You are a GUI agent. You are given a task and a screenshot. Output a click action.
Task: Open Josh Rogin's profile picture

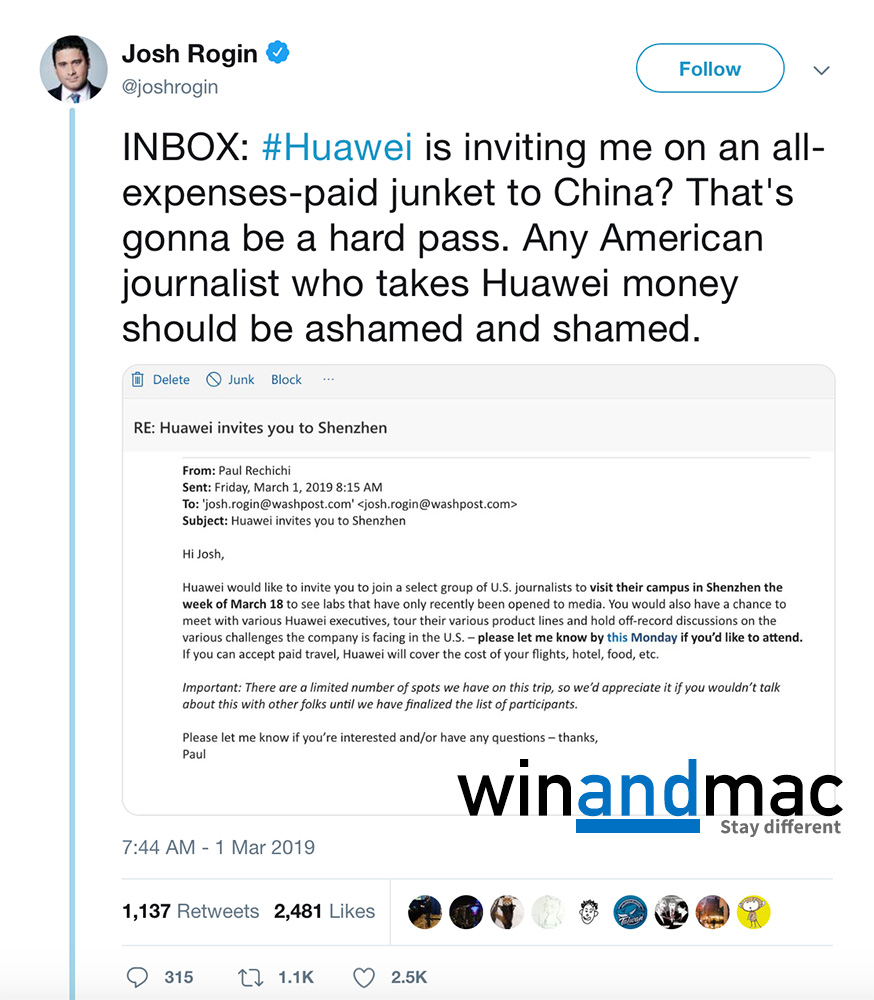(x=73, y=69)
